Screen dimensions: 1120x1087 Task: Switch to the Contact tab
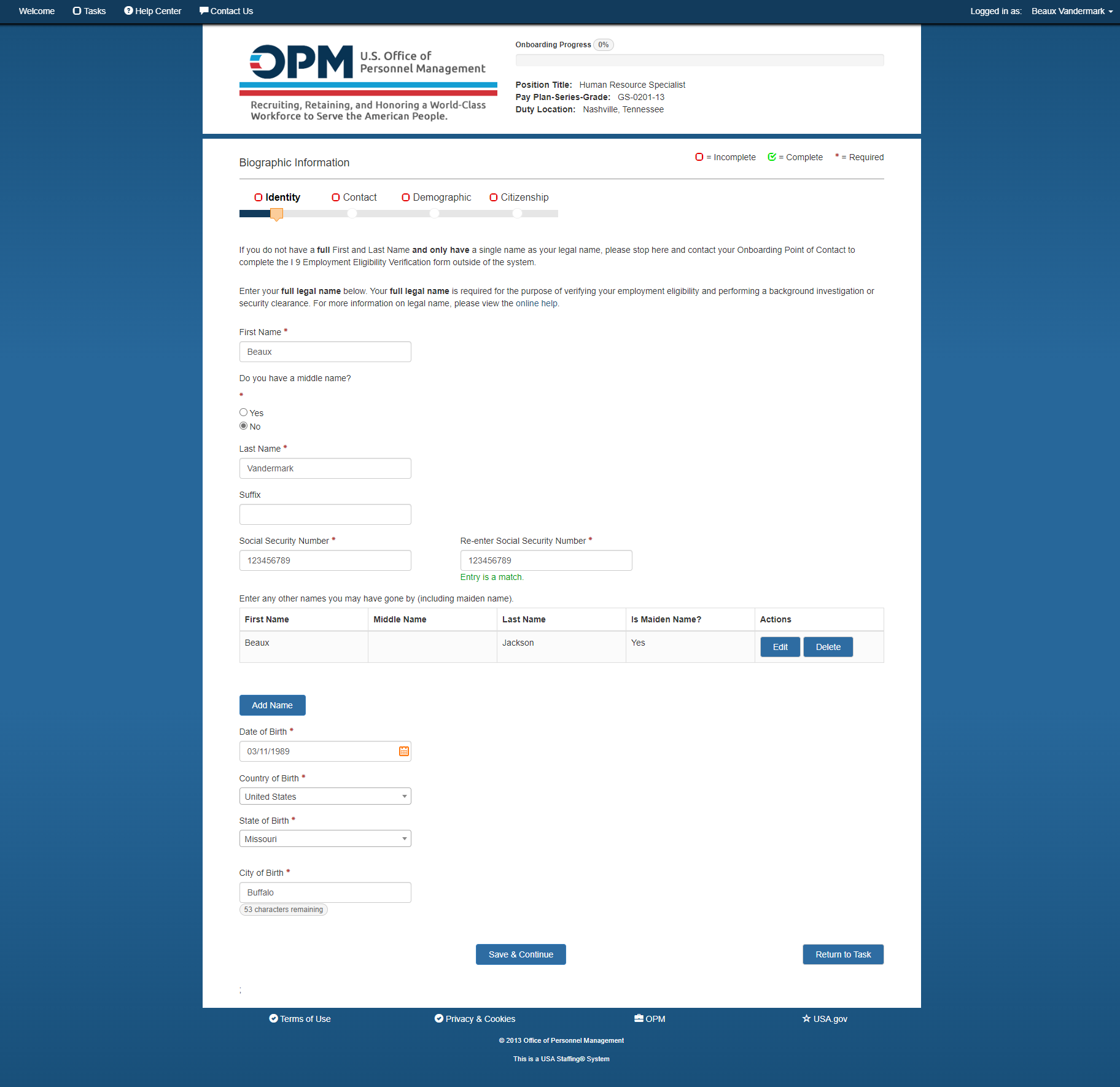[354, 198]
